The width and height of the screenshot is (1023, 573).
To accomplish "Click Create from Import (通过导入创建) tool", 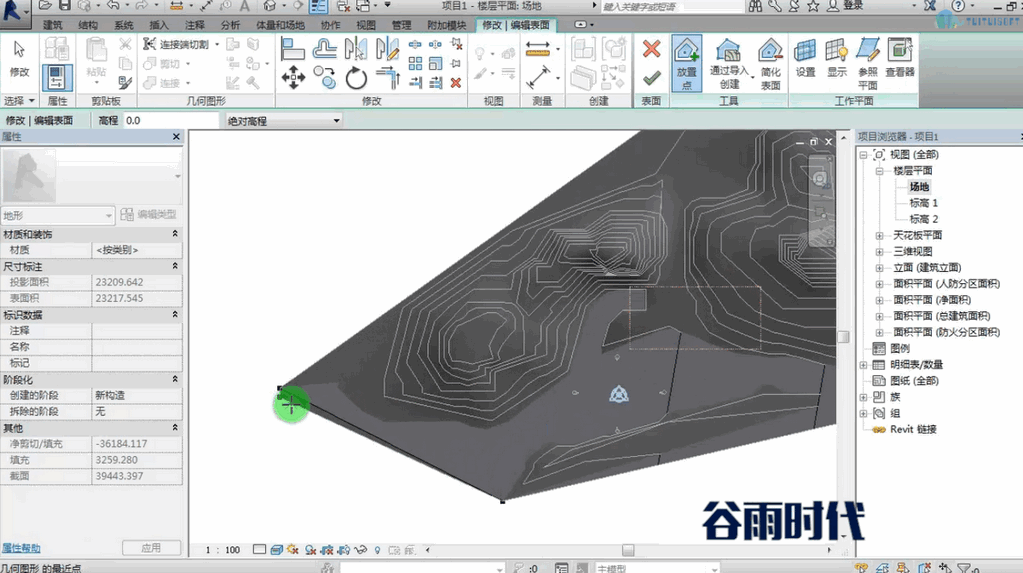I will coord(728,63).
